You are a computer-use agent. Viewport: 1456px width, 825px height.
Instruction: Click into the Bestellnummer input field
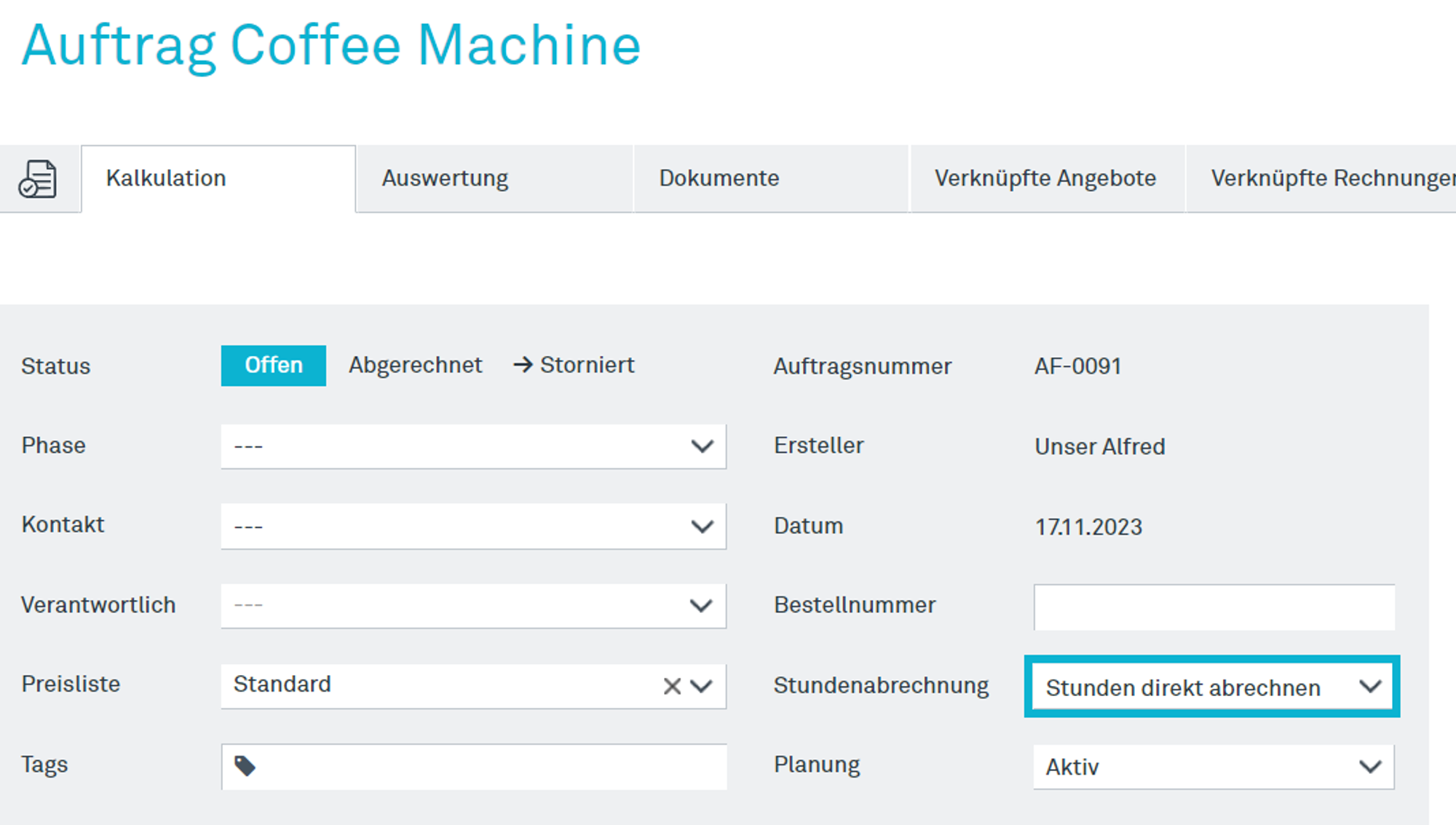pyautogui.click(x=1214, y=607)
